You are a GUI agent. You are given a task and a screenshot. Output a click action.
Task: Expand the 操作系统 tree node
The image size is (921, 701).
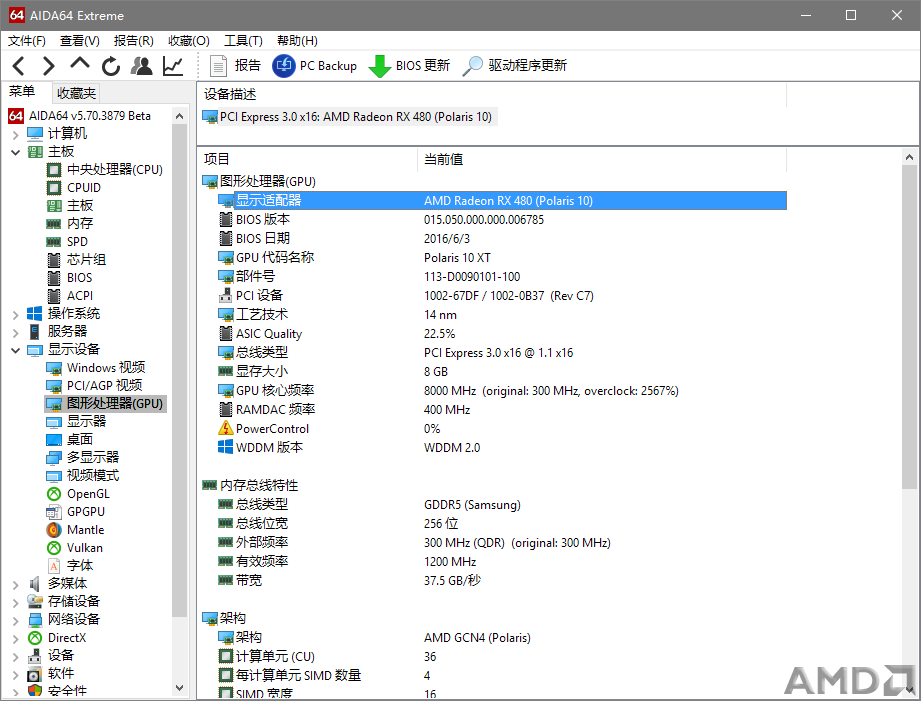[15, 314]
